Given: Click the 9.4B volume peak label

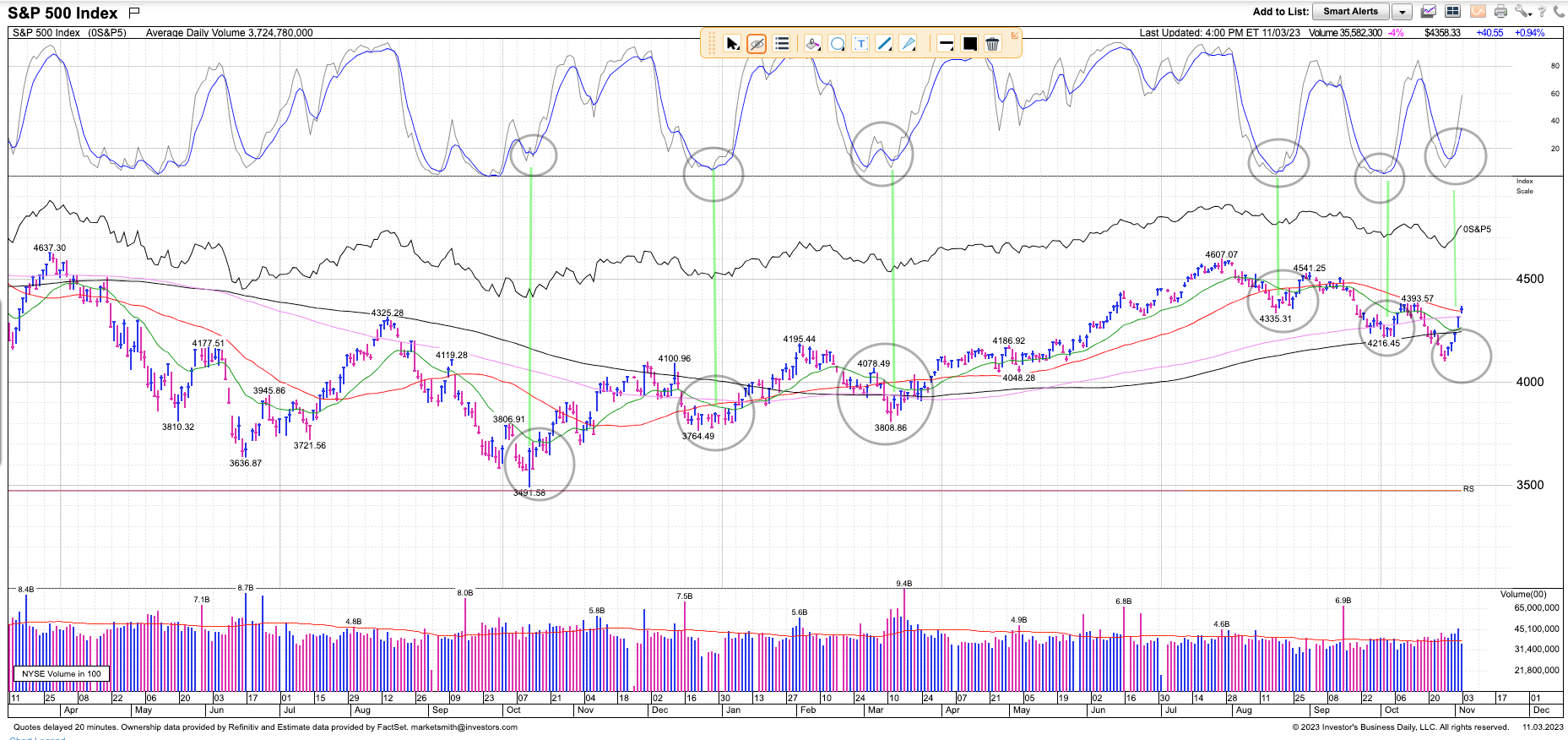Looking at the screenshot, I should [x=903, y=583].
